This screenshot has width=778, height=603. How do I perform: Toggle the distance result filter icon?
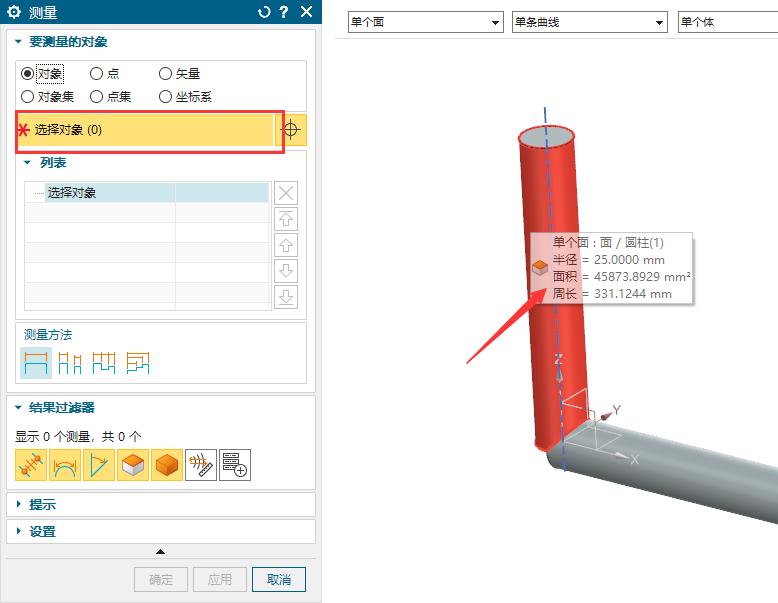[32, 466]
